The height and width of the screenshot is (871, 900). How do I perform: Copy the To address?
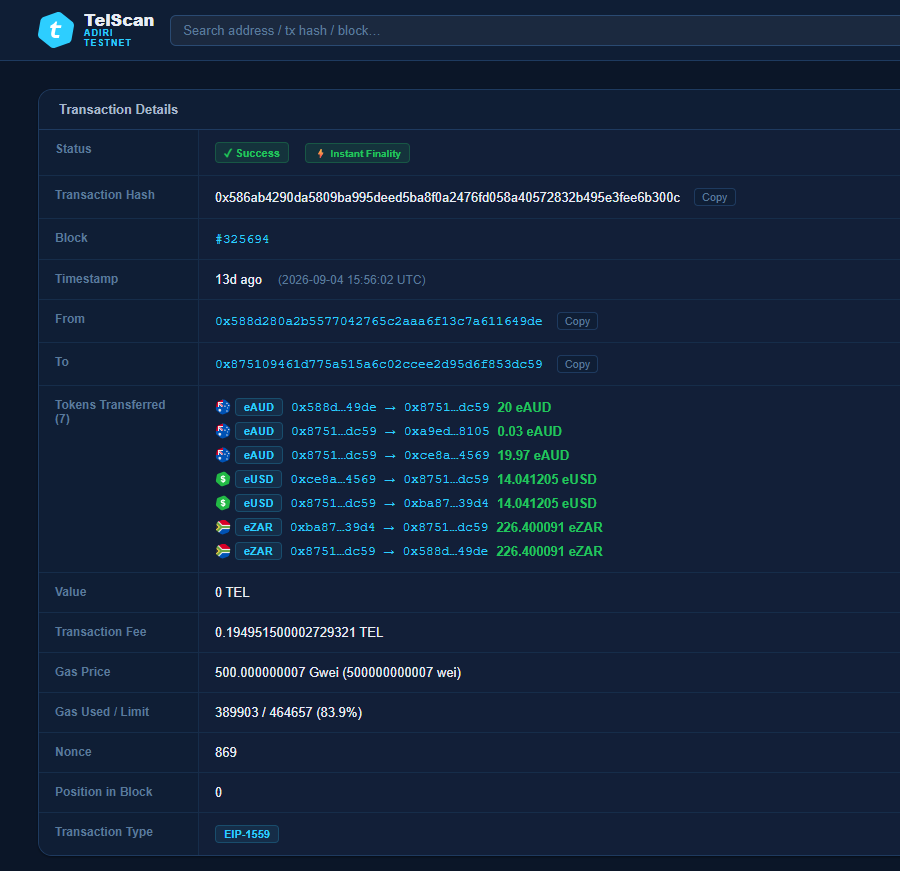tap(577, 364)
